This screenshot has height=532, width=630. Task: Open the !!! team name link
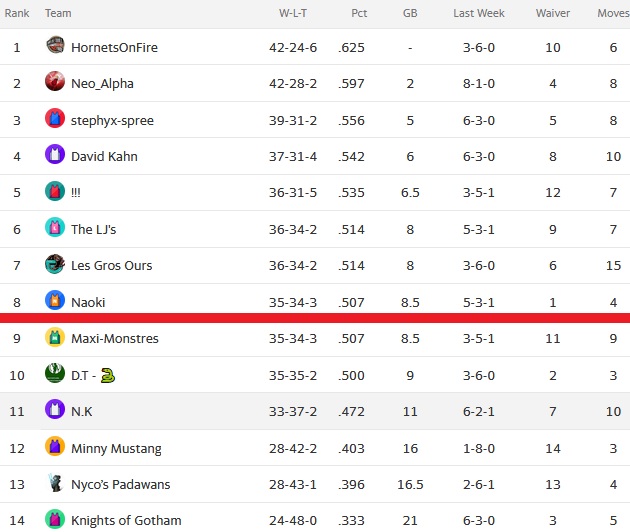pyautogui.click(x=76, y=193)
